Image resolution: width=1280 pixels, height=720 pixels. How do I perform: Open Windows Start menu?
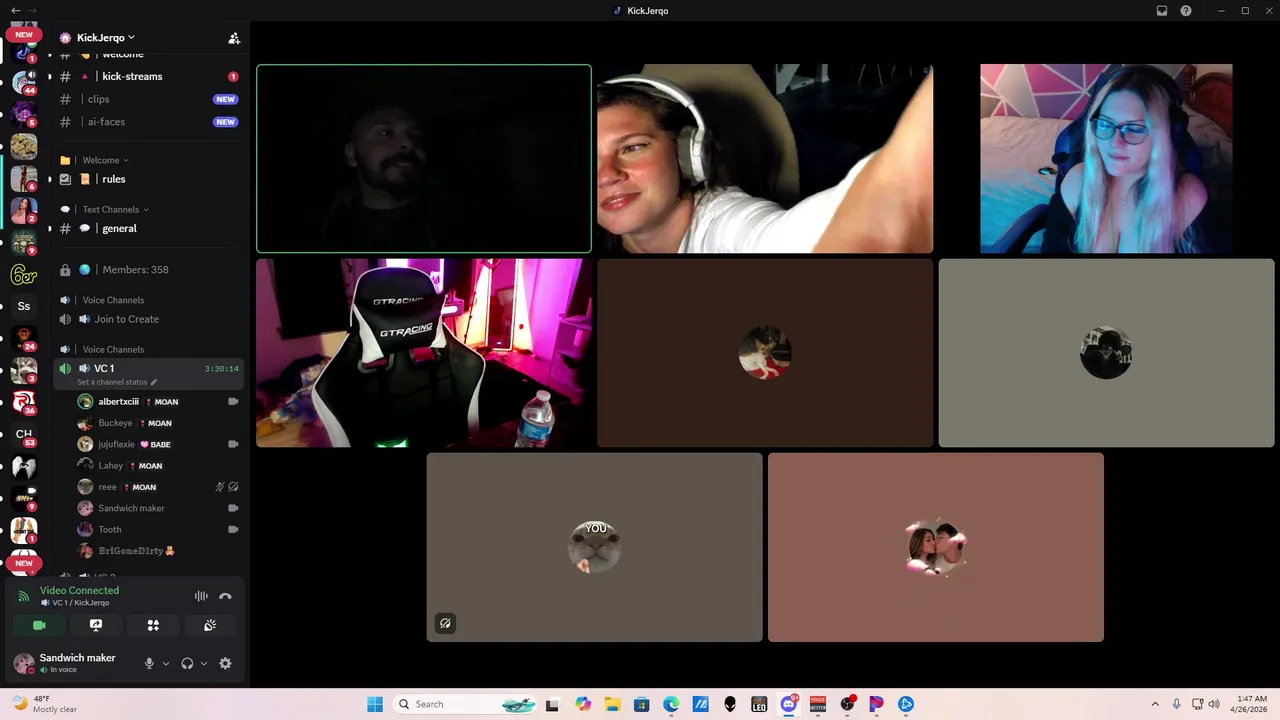375,704
